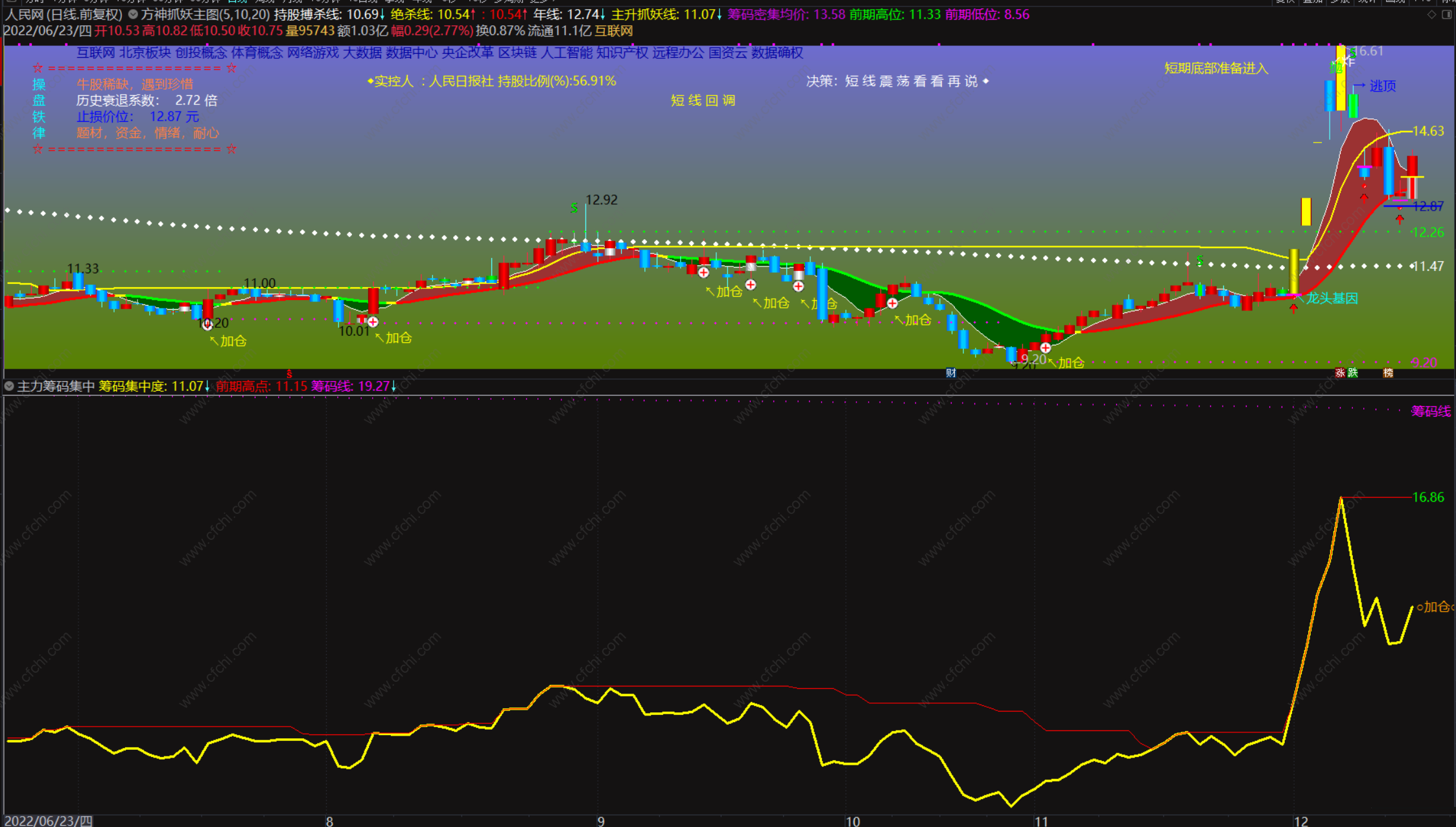Open the 互联网 concept tag
The height and width of the screenshot is (827, 1456).
click(95, 52)
